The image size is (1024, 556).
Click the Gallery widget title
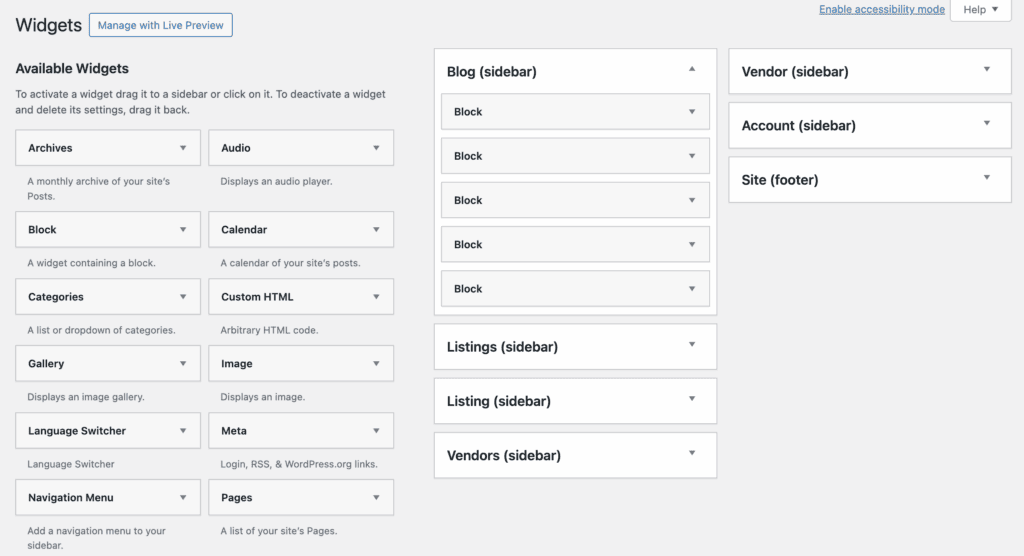46,364
